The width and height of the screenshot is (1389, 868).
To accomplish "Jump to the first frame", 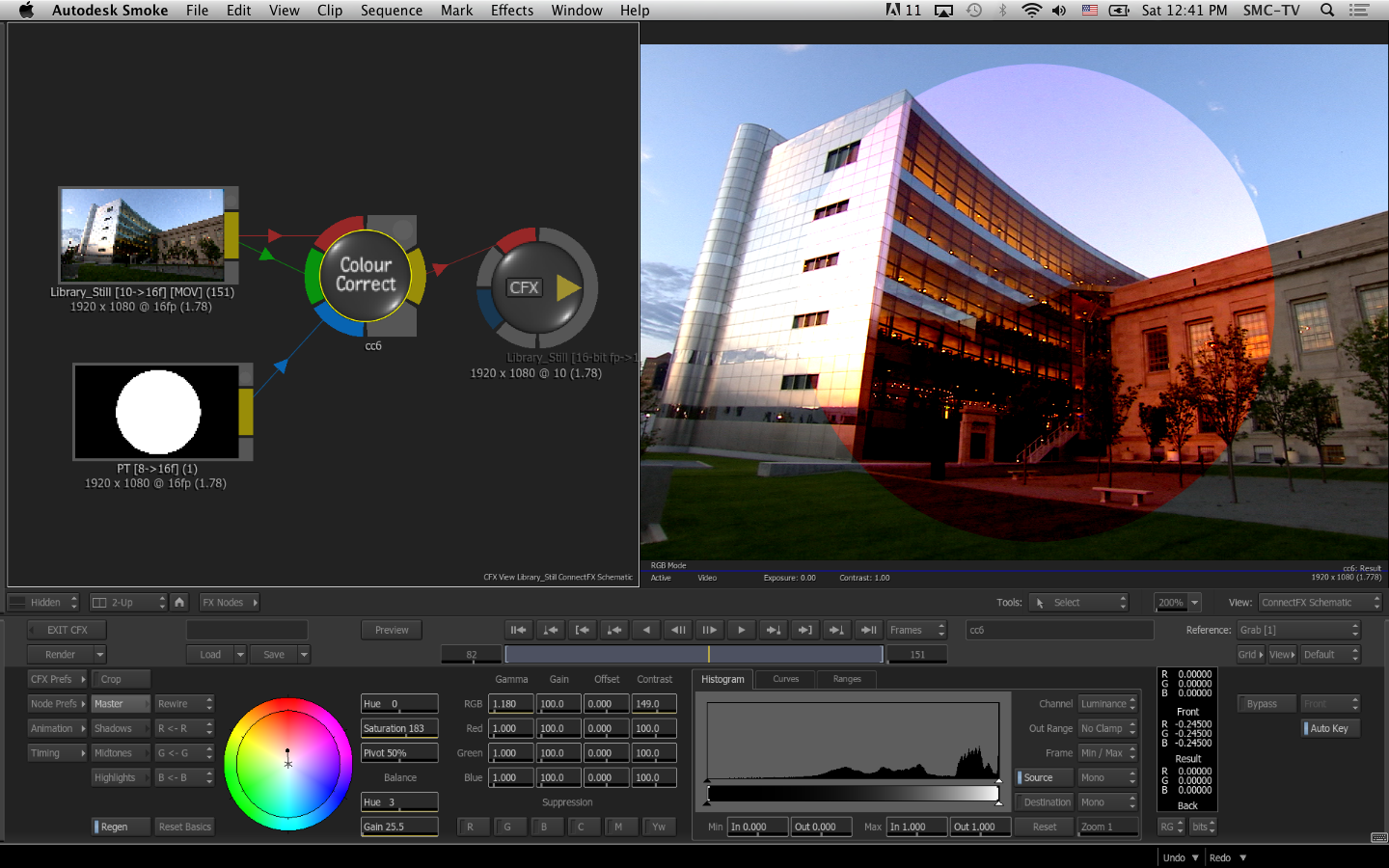I will point(518,630).
